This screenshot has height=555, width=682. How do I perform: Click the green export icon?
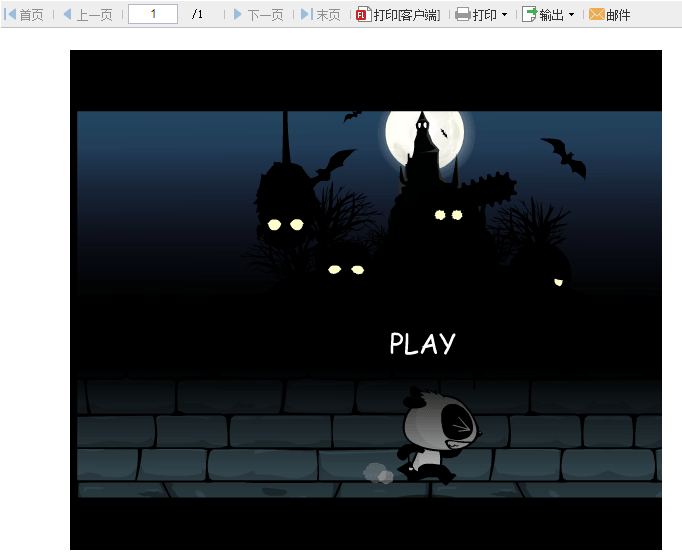pos(529,14)
